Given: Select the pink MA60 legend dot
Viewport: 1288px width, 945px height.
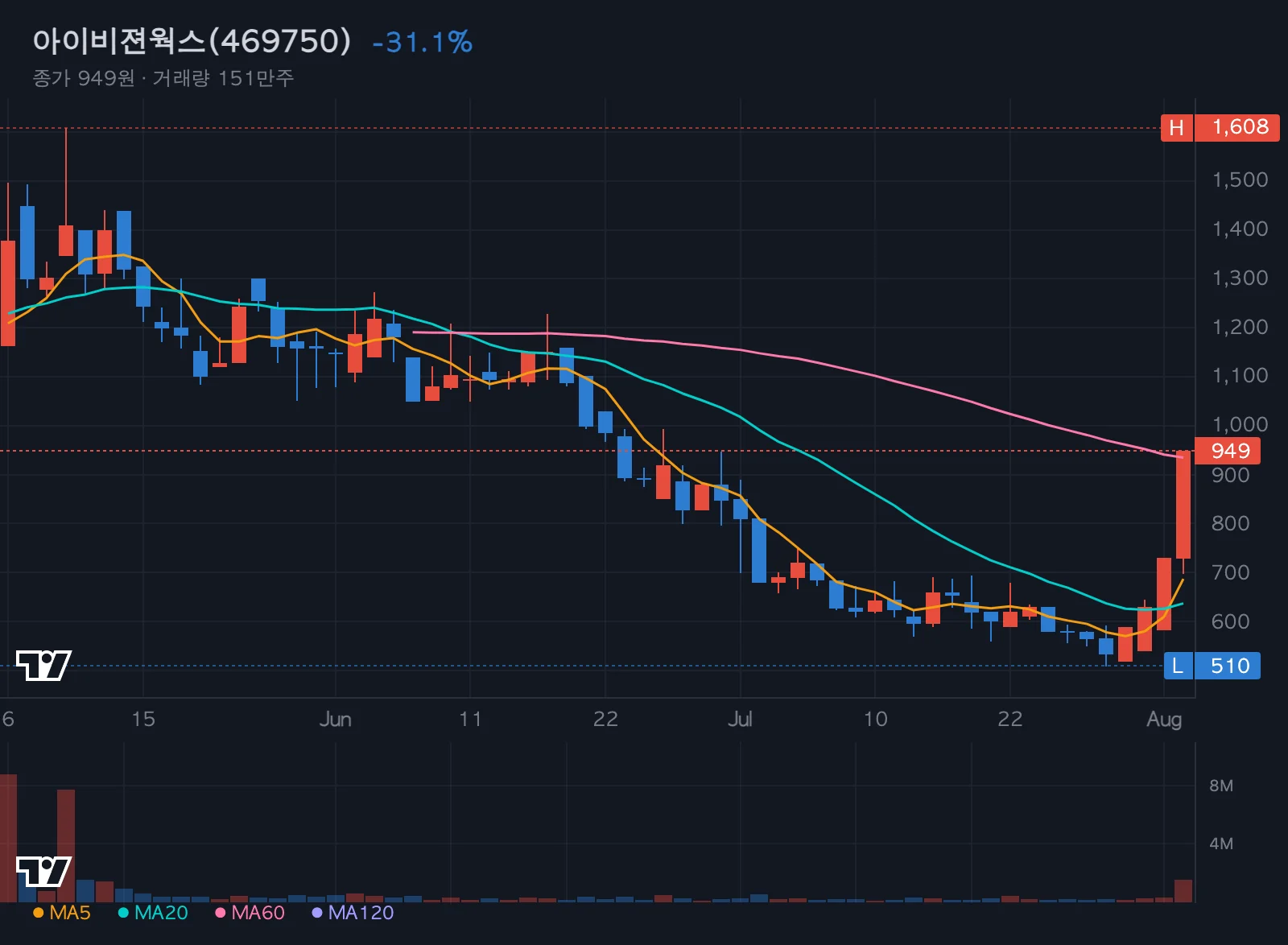Looking at the screenshot, I should point(220,913).
